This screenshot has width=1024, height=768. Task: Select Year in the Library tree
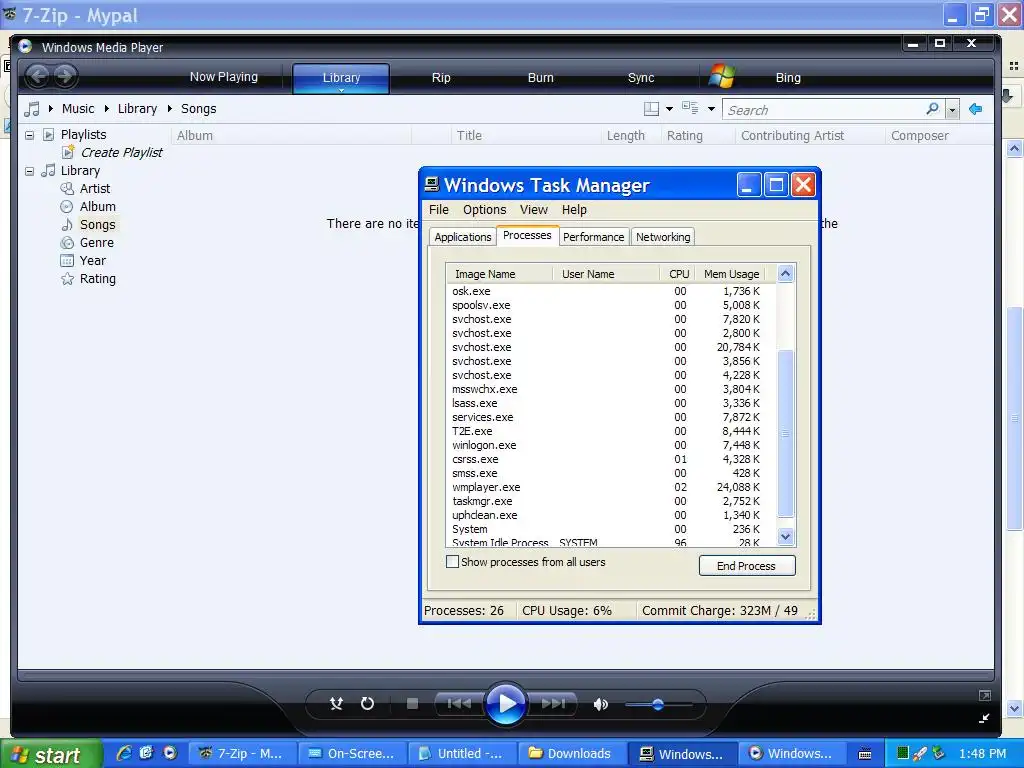[x=93, y=261]
